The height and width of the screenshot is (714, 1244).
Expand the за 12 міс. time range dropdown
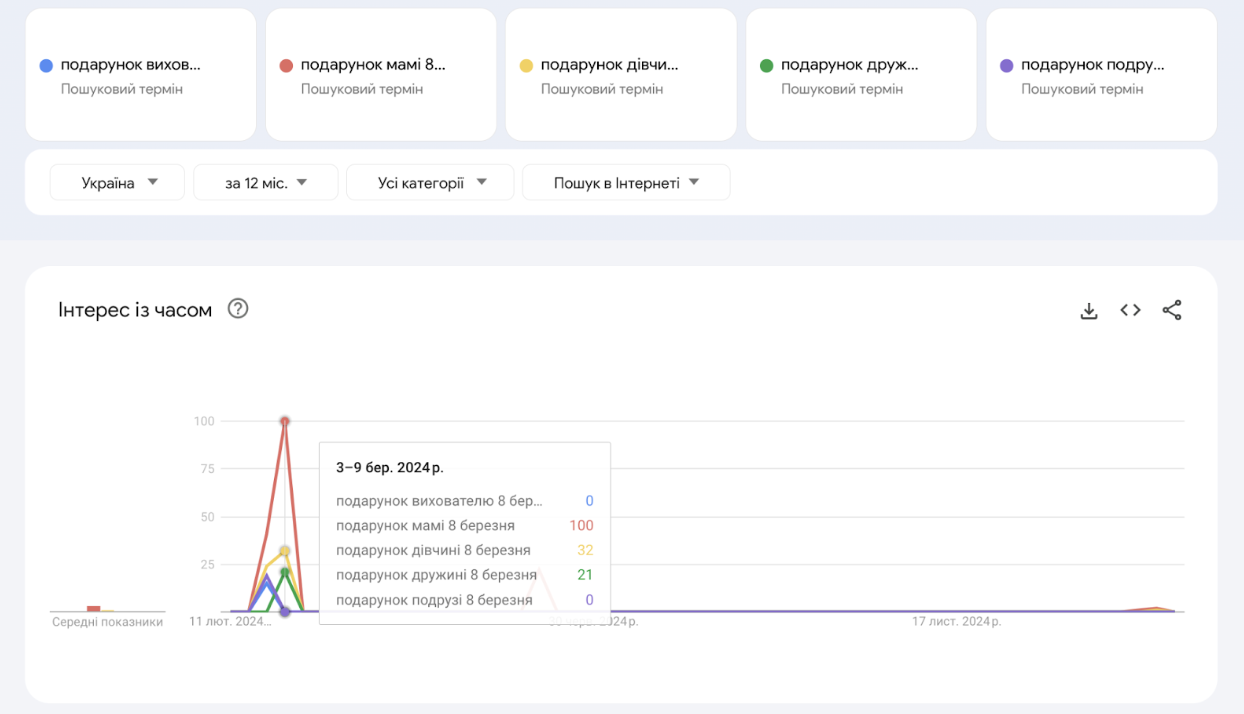[266, 183]
